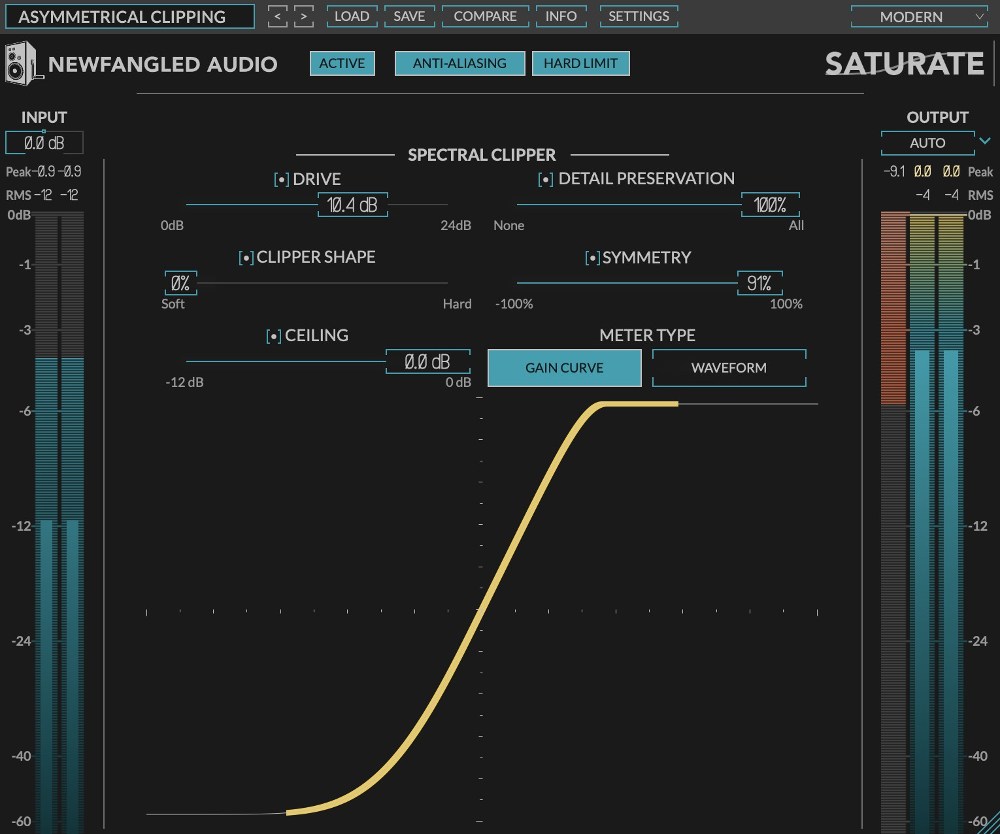Go to the next preset arrow
Screen dimensions: 1000x834
[x=304, y=16]
